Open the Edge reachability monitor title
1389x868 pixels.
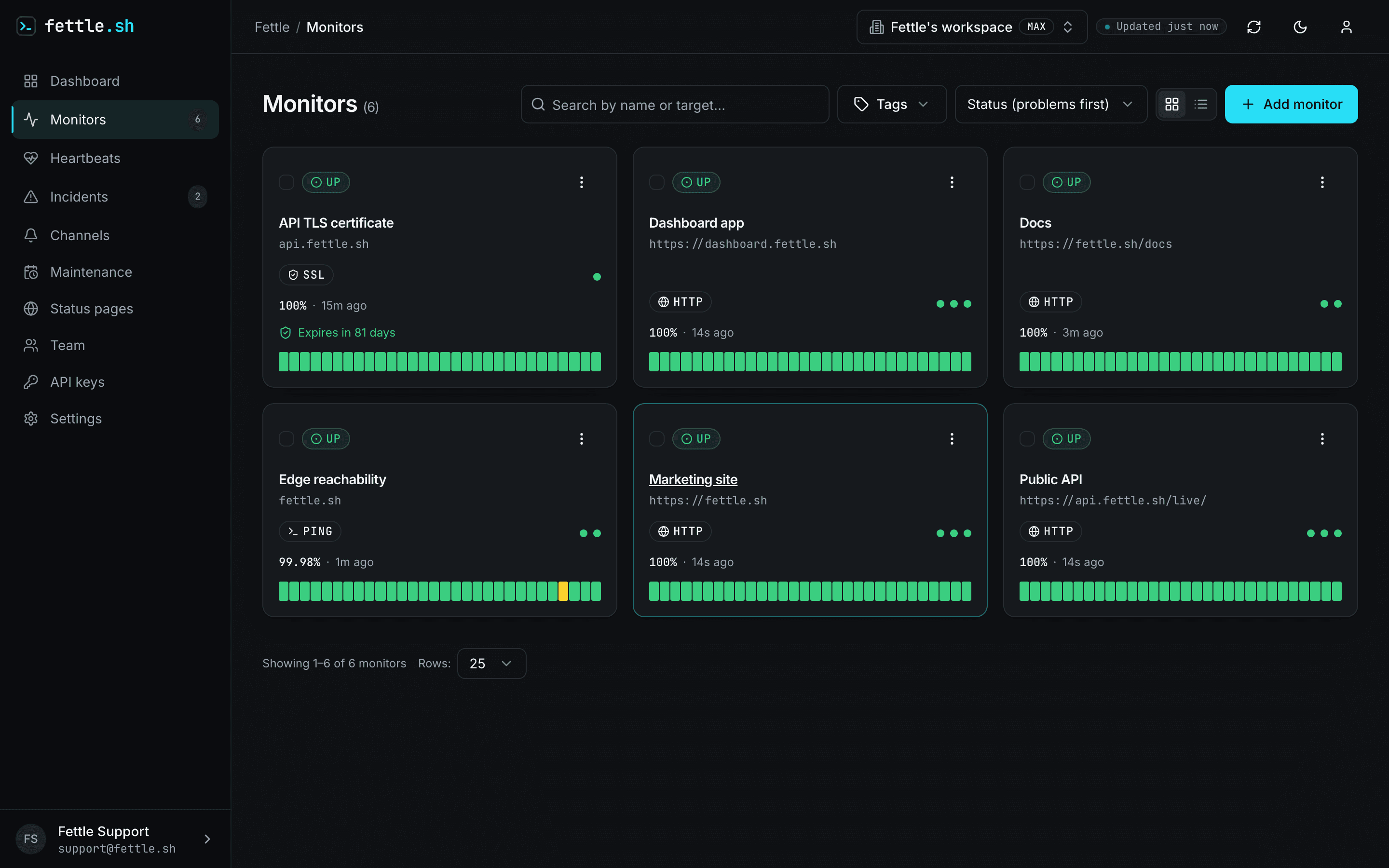332,479
